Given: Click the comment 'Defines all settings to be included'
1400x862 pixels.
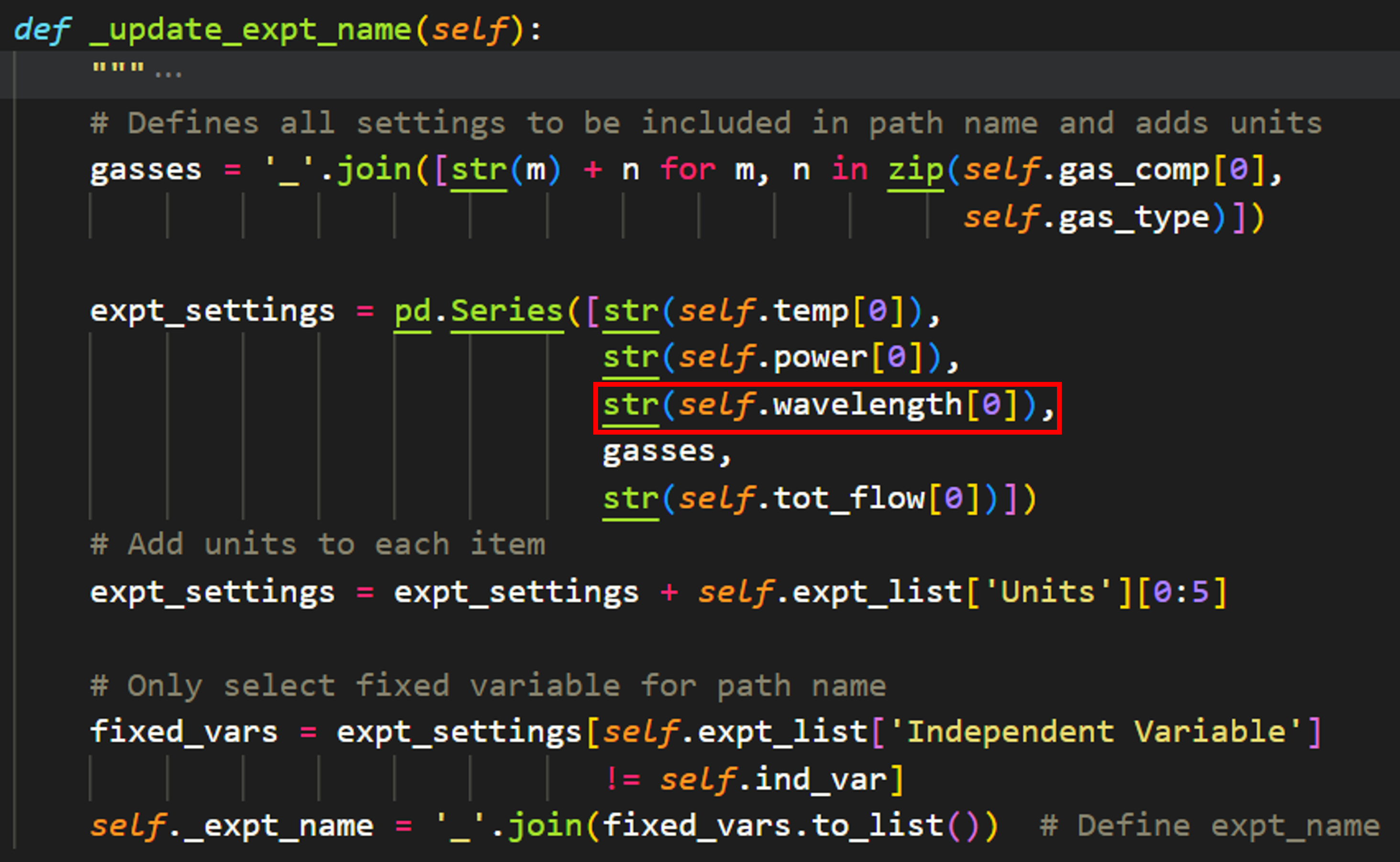Looking at the screenshot, I should click(x=441, y=123).
